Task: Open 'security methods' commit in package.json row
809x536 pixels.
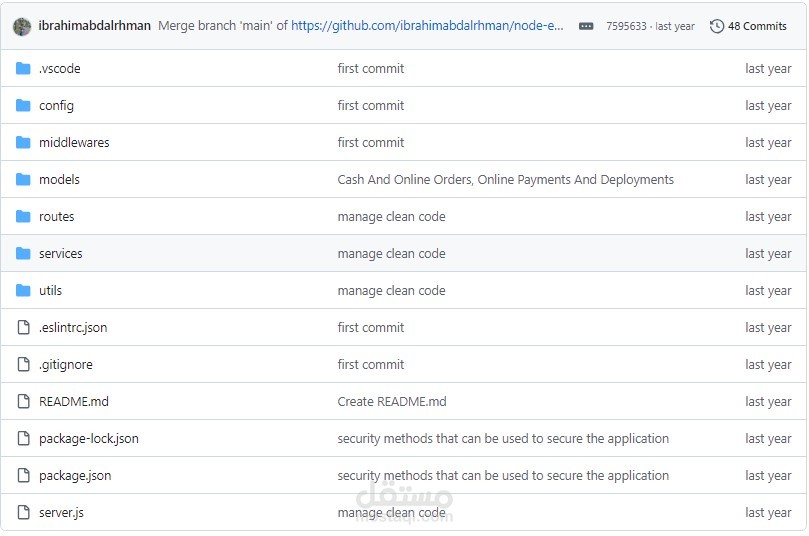Action: coord(503,476)
